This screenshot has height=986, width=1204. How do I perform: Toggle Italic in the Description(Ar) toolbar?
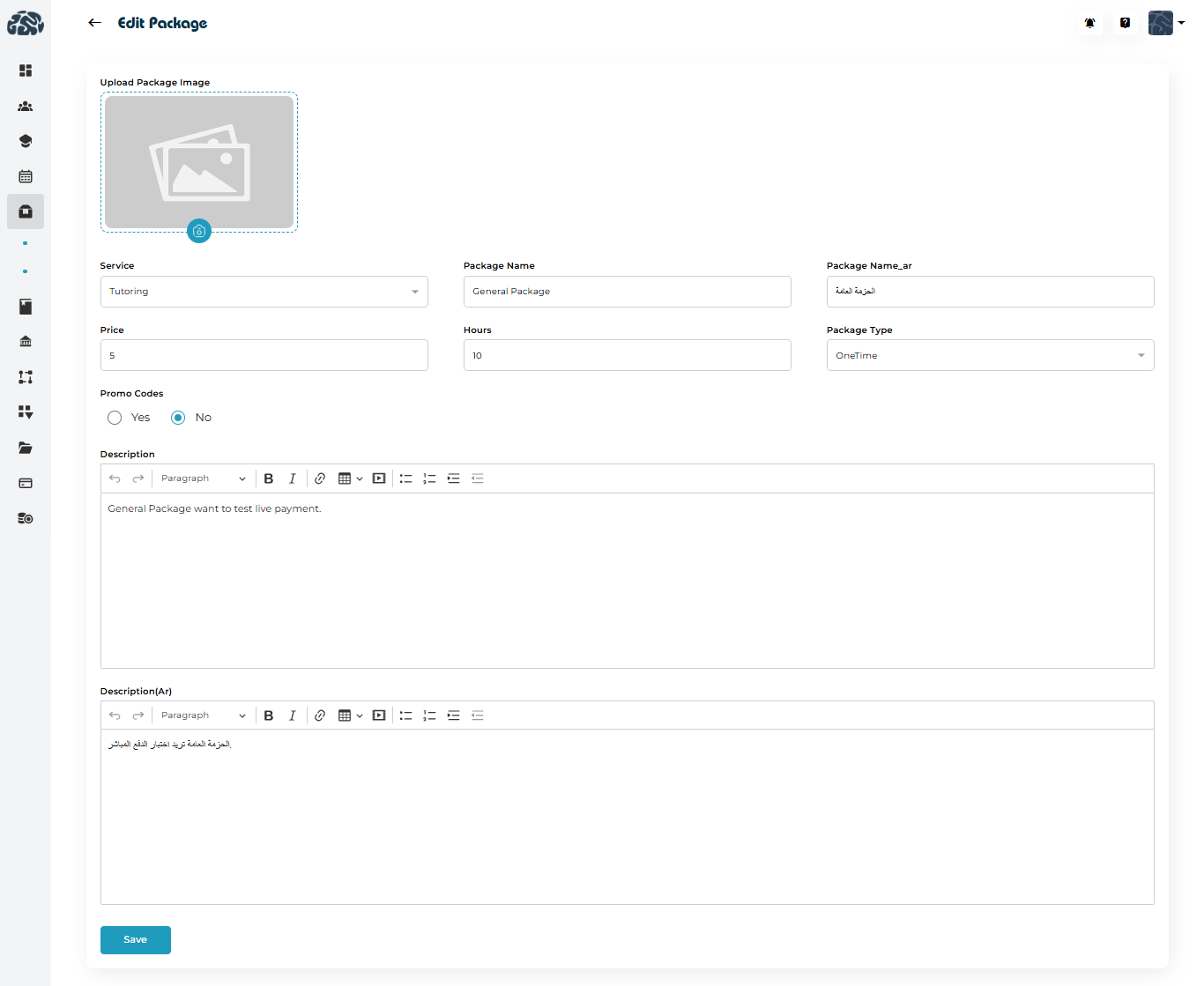(x=293, y=715)
